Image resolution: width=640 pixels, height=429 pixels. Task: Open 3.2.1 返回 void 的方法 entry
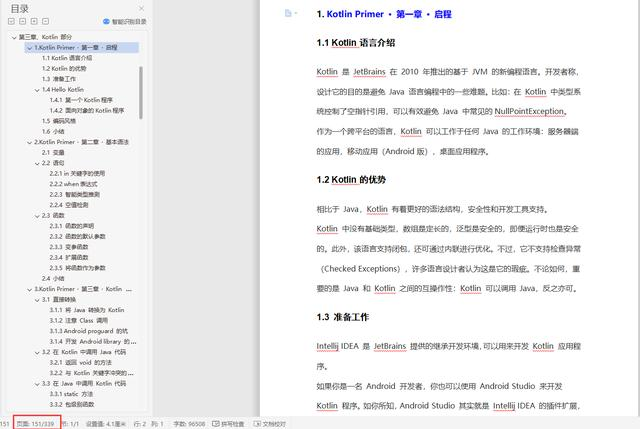click(x=80, y=363)
